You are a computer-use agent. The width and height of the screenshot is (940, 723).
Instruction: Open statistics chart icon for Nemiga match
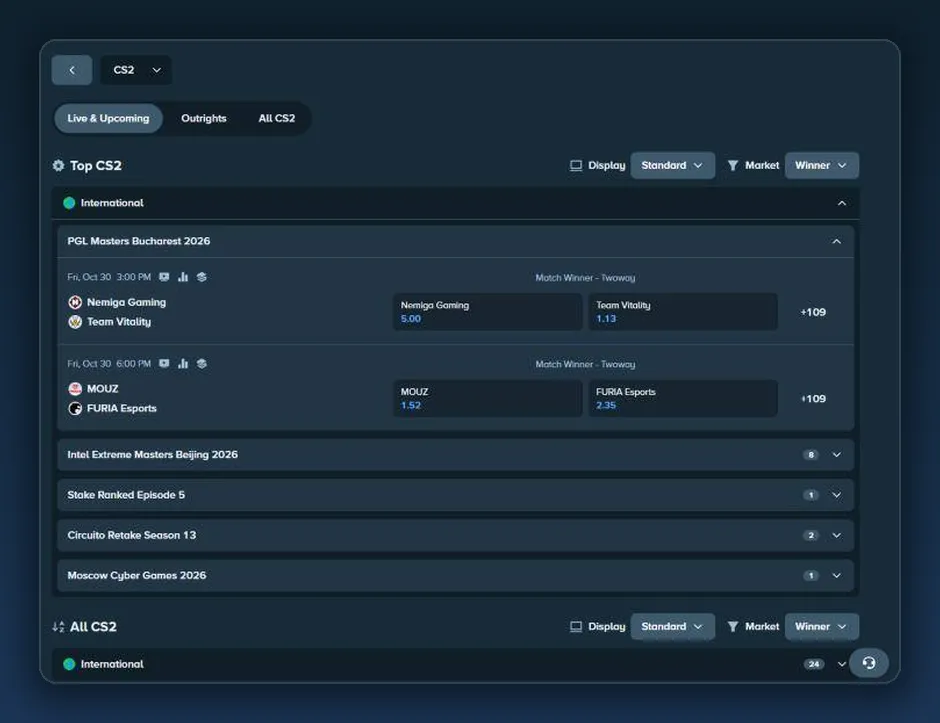[183, 277]
